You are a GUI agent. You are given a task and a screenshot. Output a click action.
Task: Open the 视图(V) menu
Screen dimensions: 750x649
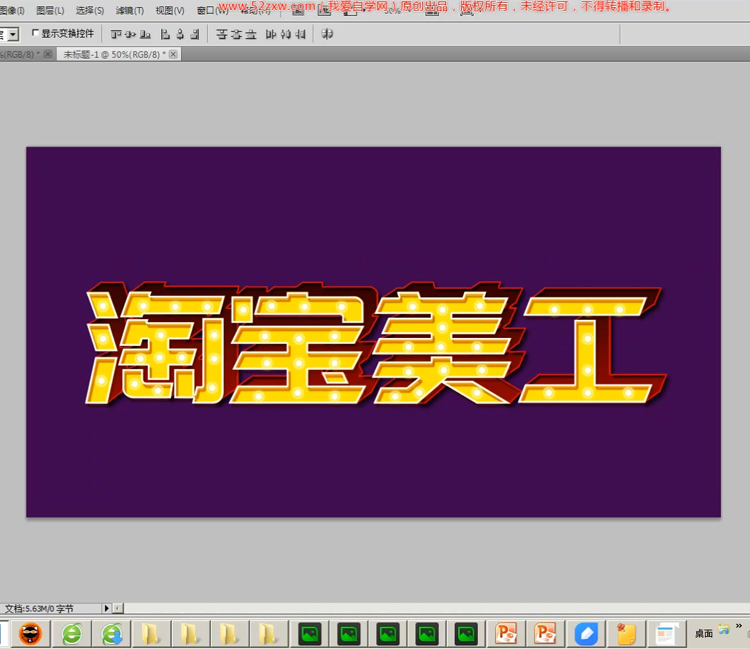pyautogui.click(x=170, y=10)
